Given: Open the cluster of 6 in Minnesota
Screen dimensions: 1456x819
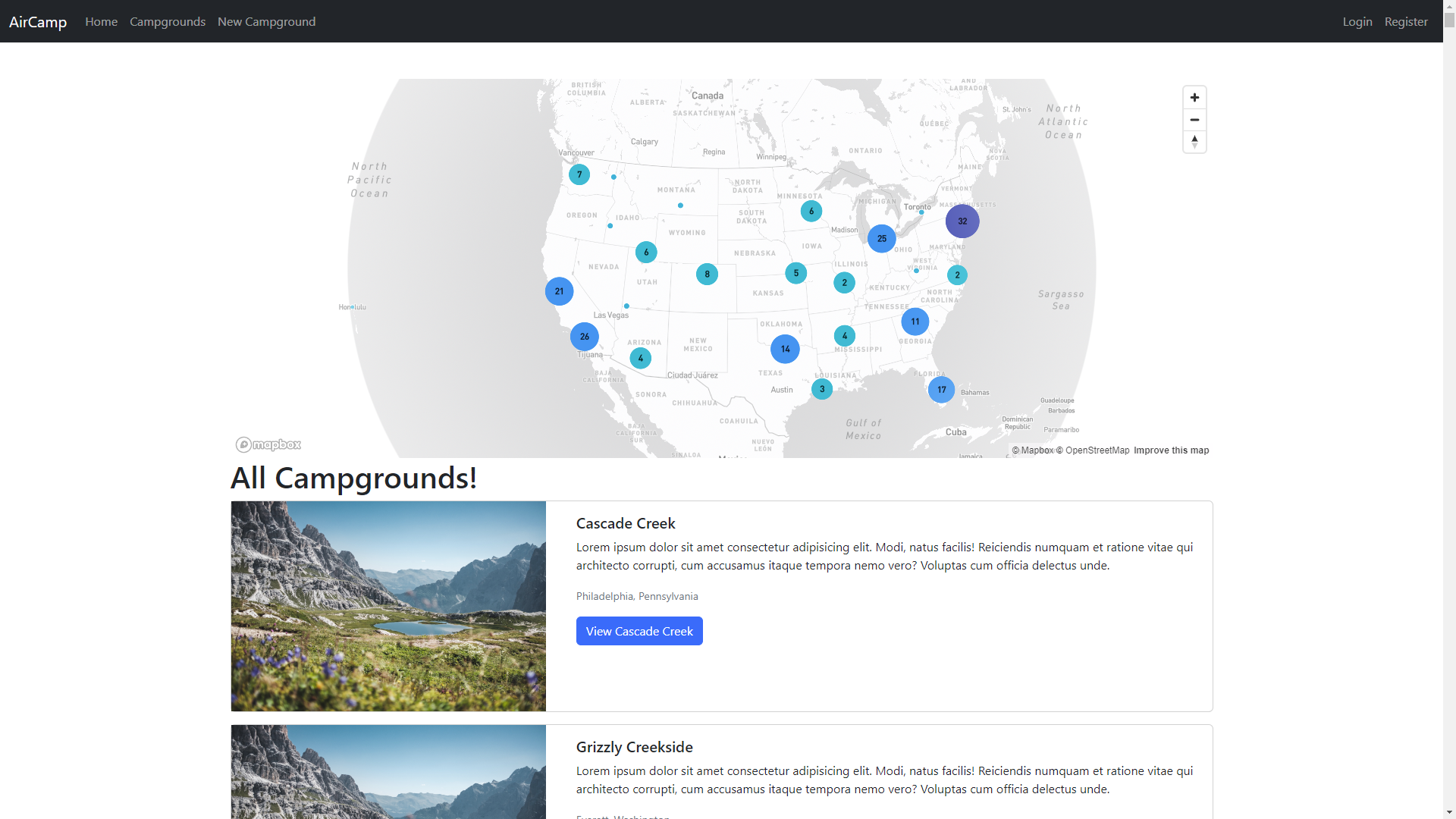Looking at the screenshot, I should [x=811, y=211].
